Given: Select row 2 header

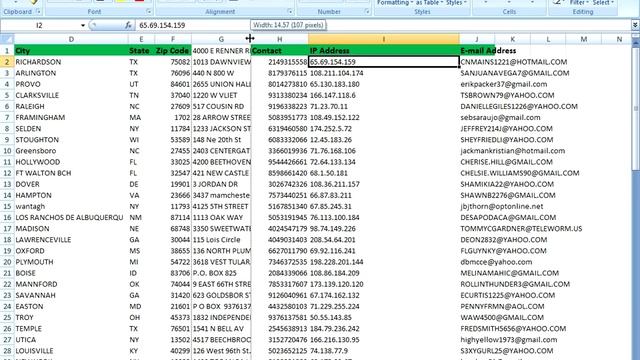Looking at the screenshot, I should tap(7, 62).
